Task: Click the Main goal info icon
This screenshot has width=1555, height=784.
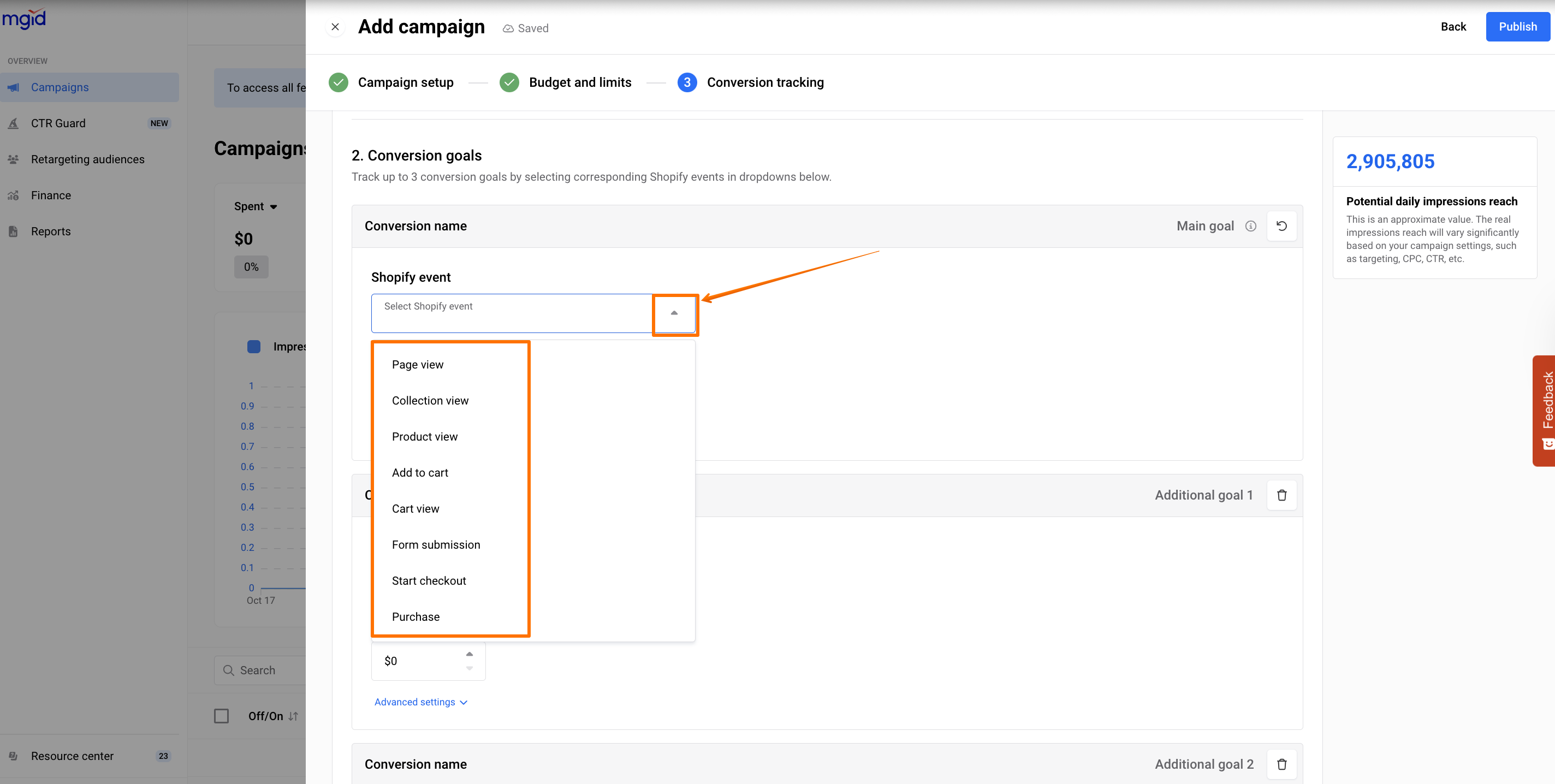Action: tap(1250, 225)
